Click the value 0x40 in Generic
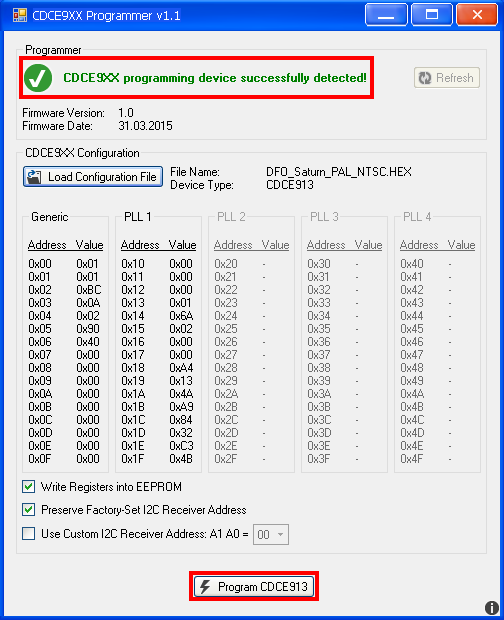Screen dimensions: 504x620 click(x=88, y=342)
